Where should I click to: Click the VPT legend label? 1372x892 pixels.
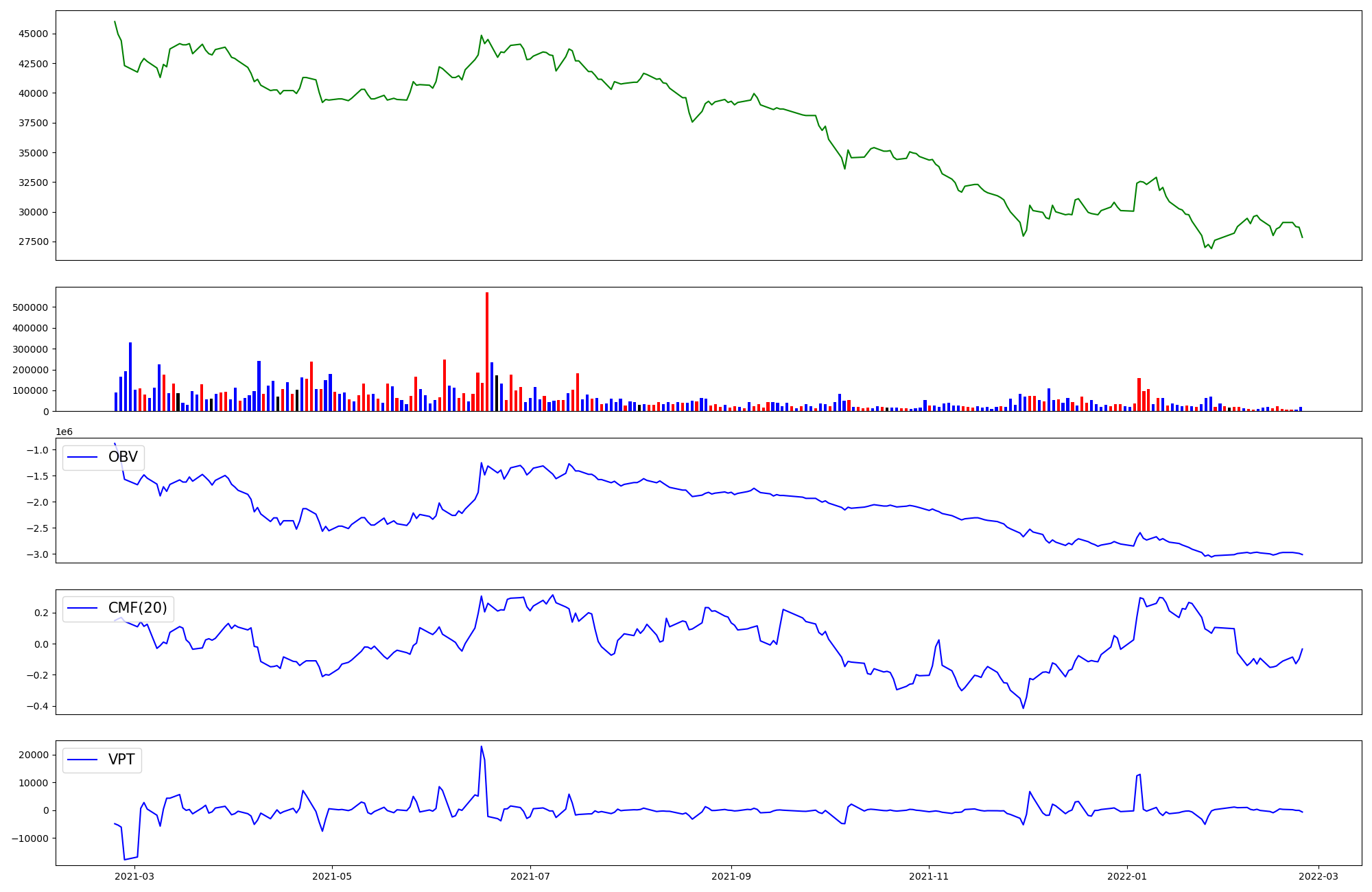[121, 760]
